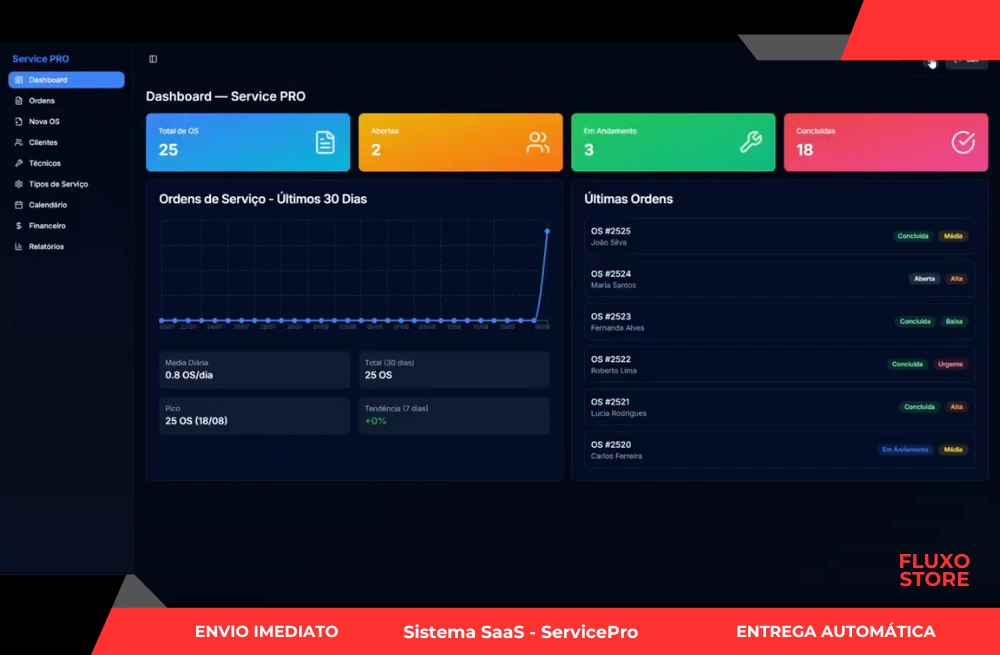Screen dimensions: 1000x655
Task: Go to the Relatórios menu item
Action: (46, 247)
